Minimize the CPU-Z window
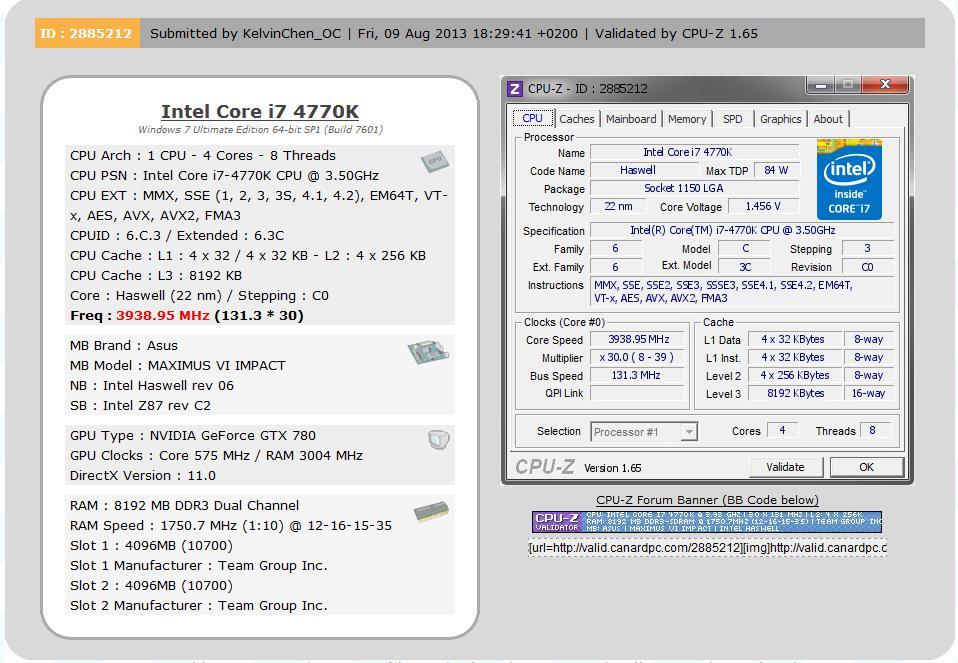This screenshot has width=958, height=663. point(821,86)
